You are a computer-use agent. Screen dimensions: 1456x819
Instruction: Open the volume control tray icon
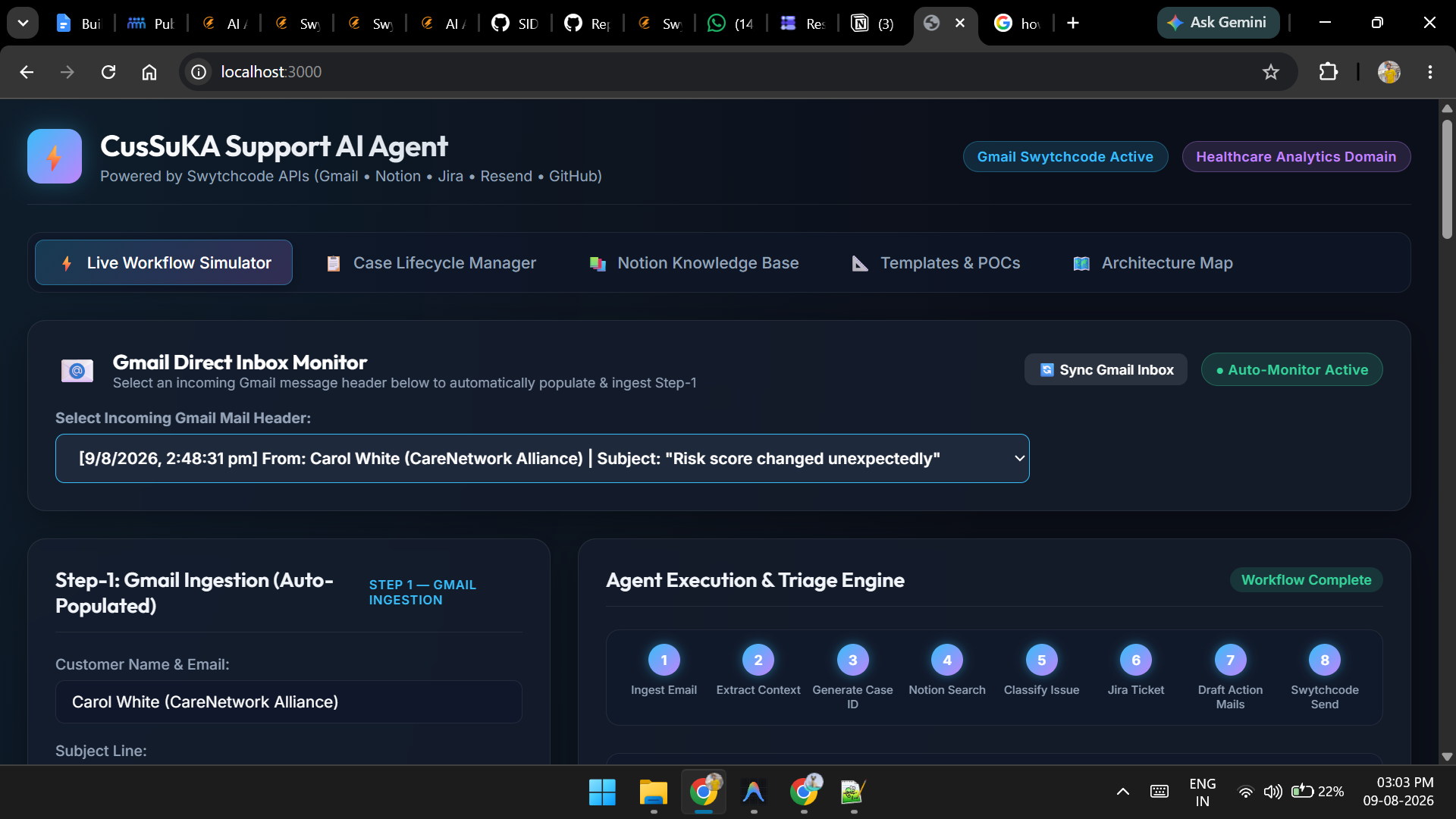pyautogui.click(x=1272, y=792)
